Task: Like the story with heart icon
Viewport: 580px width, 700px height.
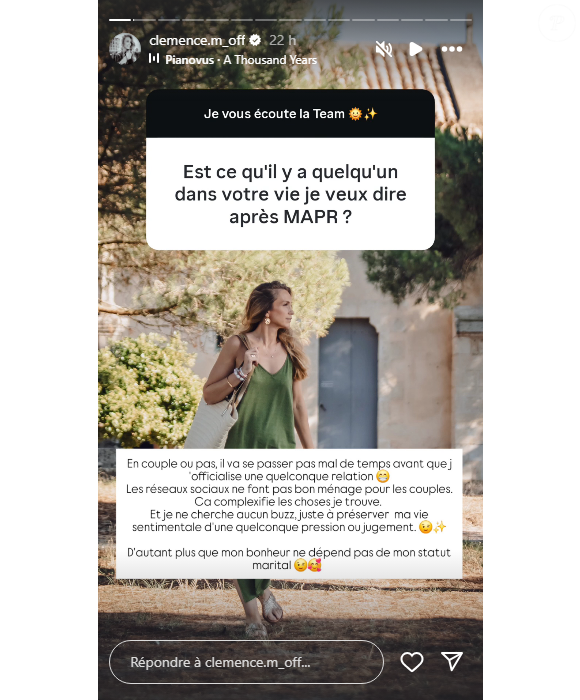Action: pos(412,662)
